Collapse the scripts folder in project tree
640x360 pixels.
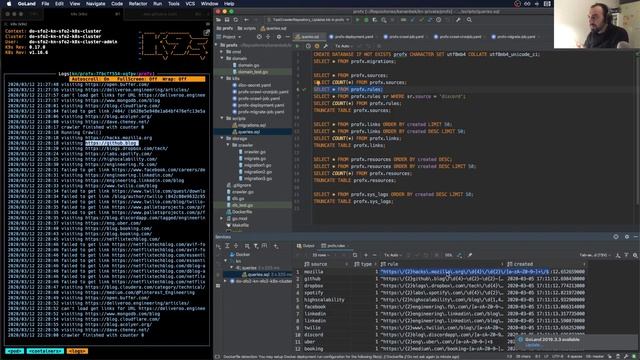pos(222,118)
